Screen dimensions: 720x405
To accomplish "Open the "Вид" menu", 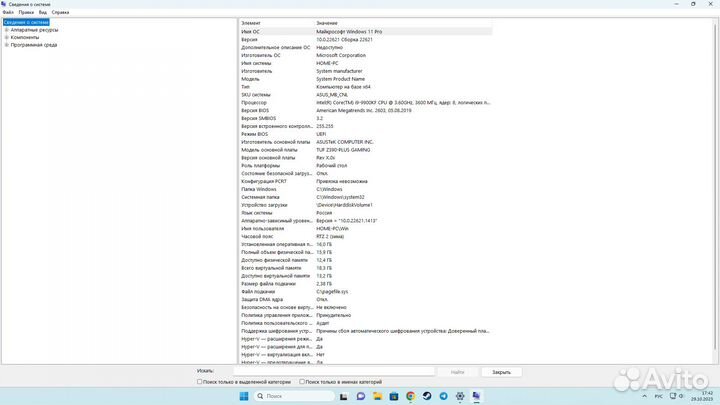I will tap(43, 12).
